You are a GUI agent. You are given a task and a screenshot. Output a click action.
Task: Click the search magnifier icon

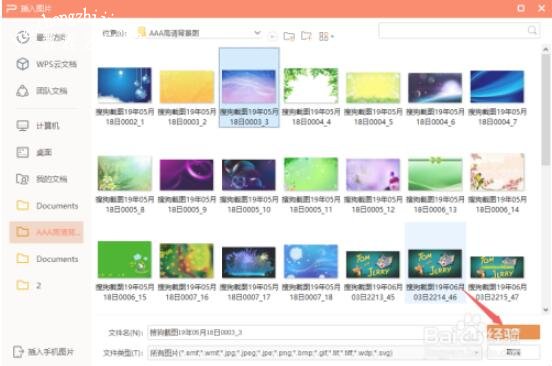tap(532, 30)
